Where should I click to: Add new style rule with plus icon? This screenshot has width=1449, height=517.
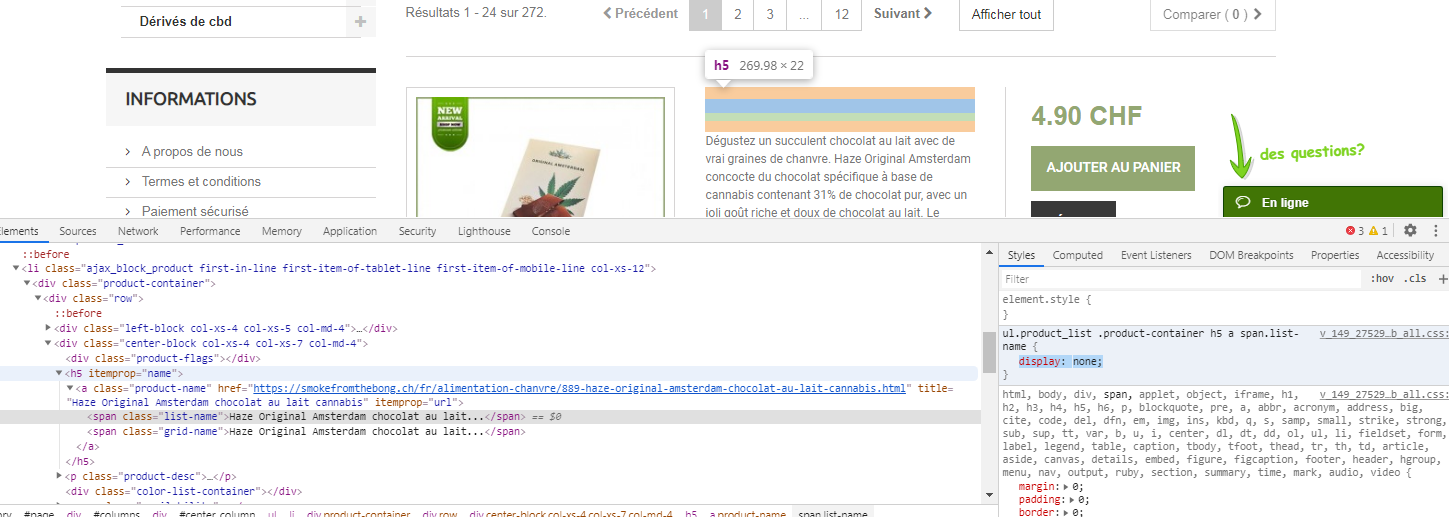1442,279
